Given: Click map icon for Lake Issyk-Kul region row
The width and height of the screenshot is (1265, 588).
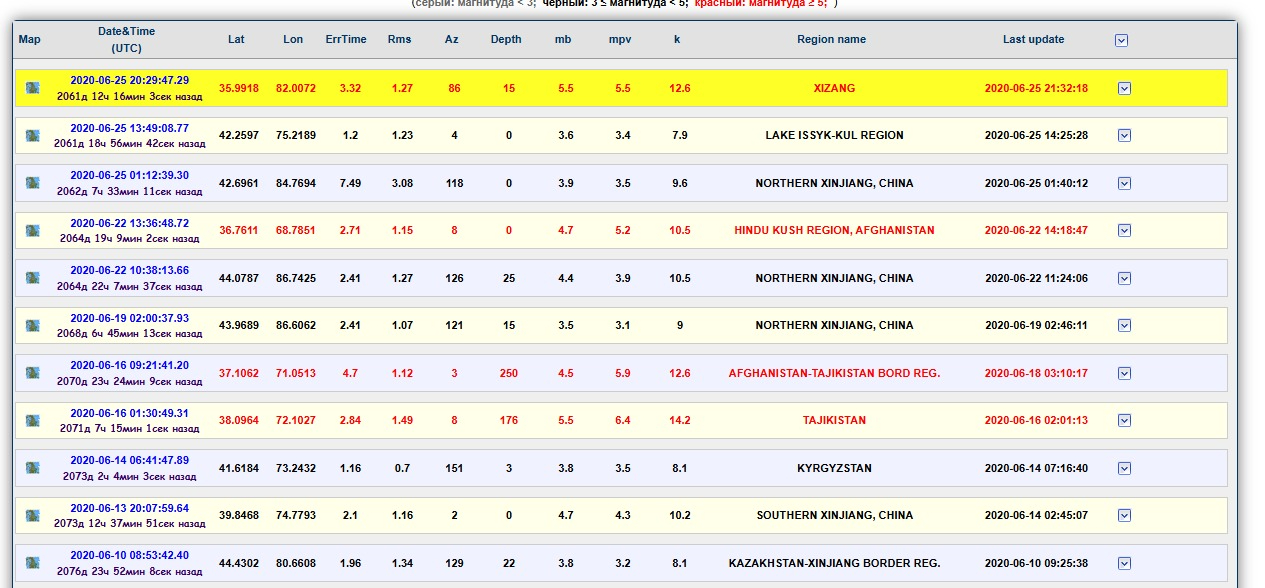Looking at the screenshot, I should point(33,135).
